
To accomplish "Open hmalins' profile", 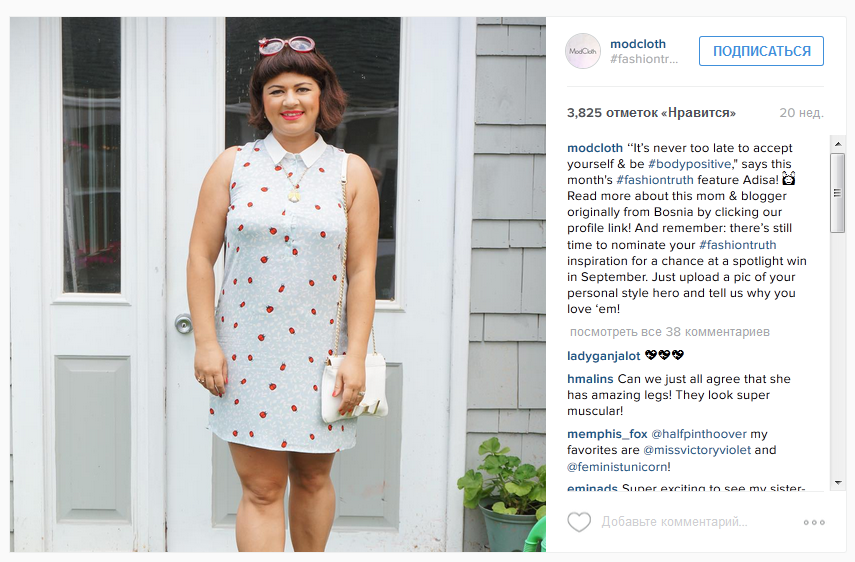I will (591, 379).
